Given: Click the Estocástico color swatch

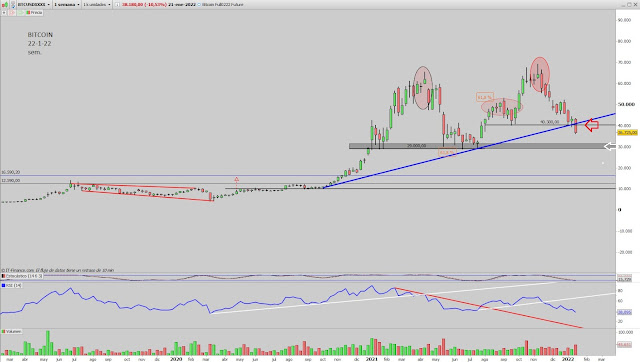Looking at the screenshot, I should (4, 276).
